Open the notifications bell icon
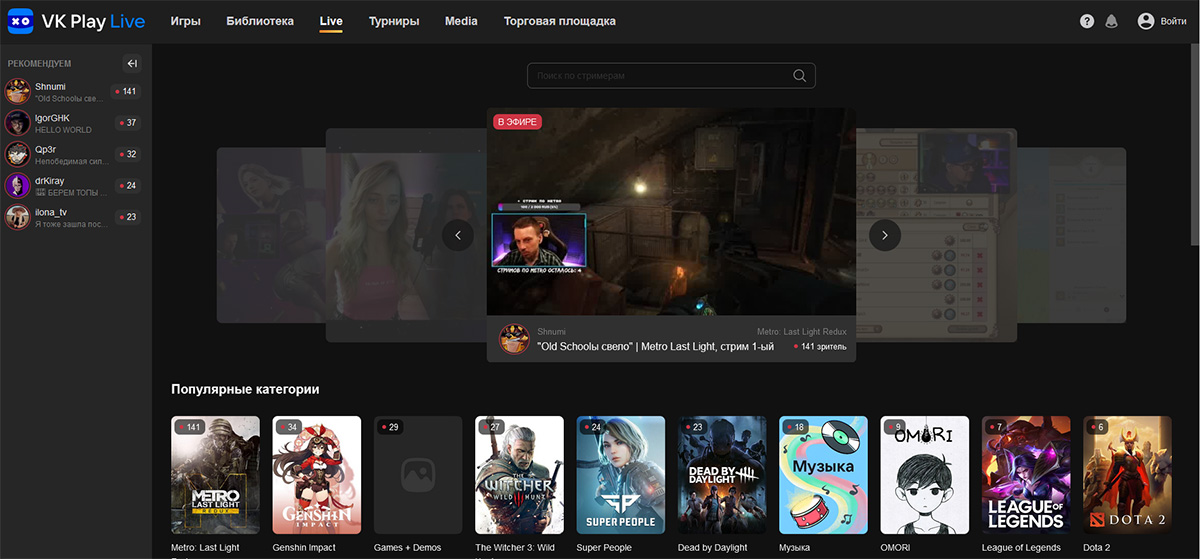 point(1111,21)
